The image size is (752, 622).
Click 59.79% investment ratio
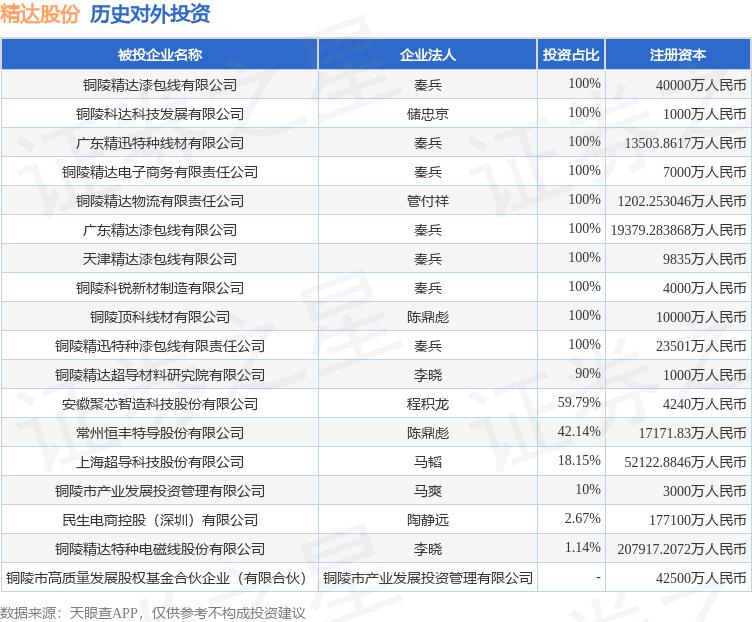[x=579, y=402]
